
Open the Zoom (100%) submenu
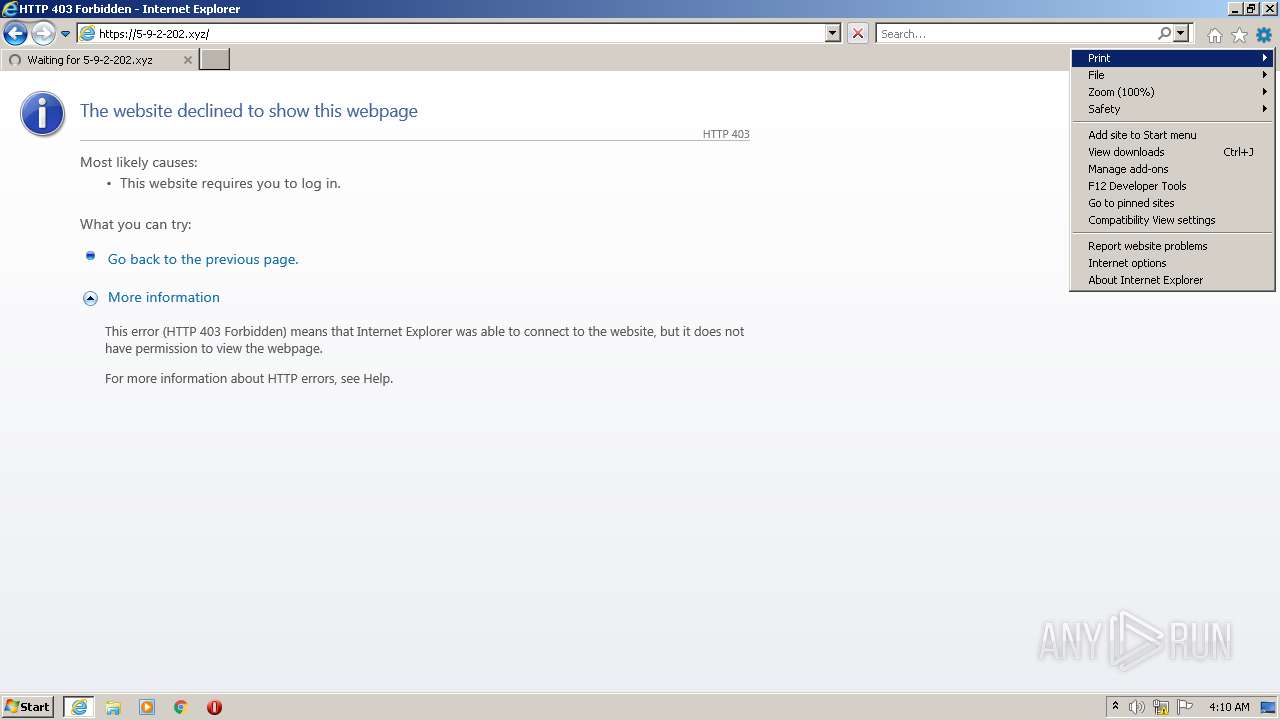click(1172, 92)
